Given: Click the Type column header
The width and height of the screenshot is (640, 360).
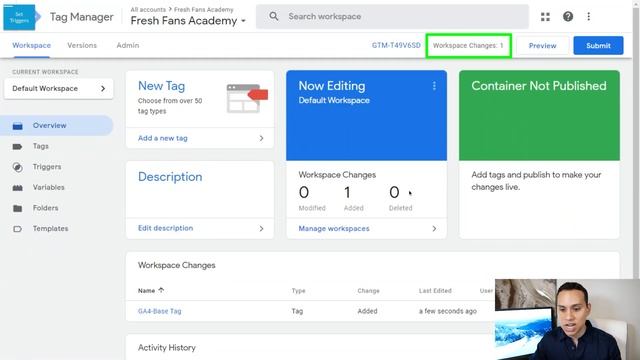Looking at the screenshot, I should pos(298,291).
